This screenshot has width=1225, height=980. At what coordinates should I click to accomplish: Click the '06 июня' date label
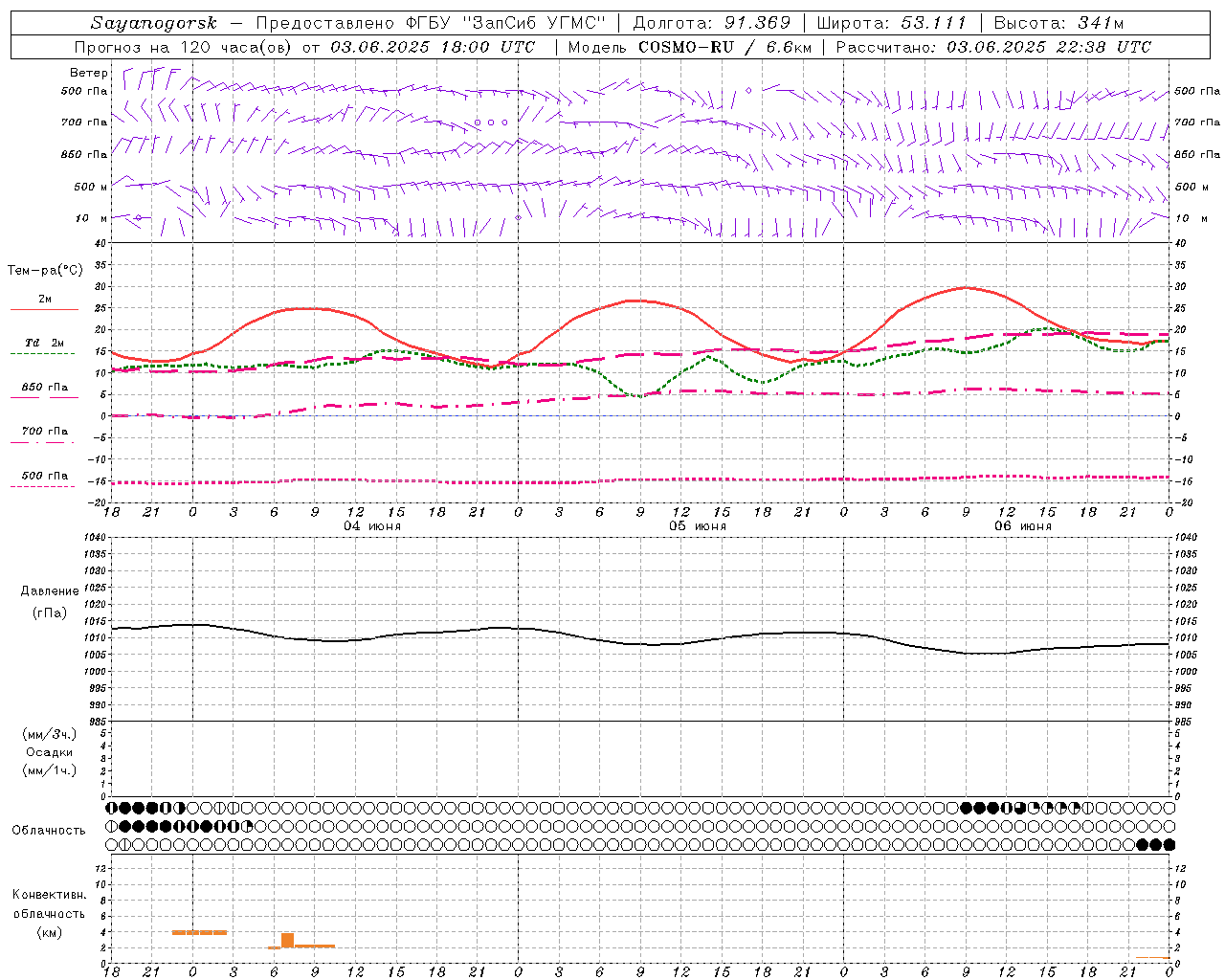coord(1023,526)
